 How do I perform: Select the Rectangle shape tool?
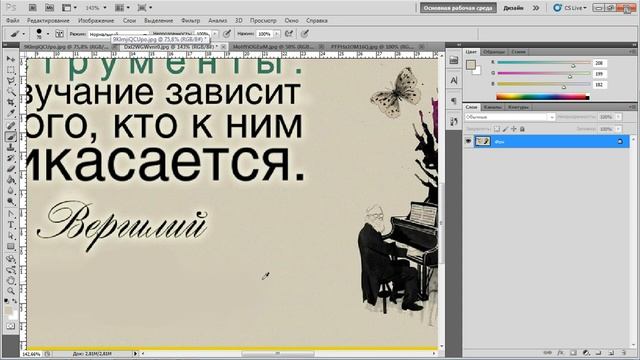(x=11, y=247)
